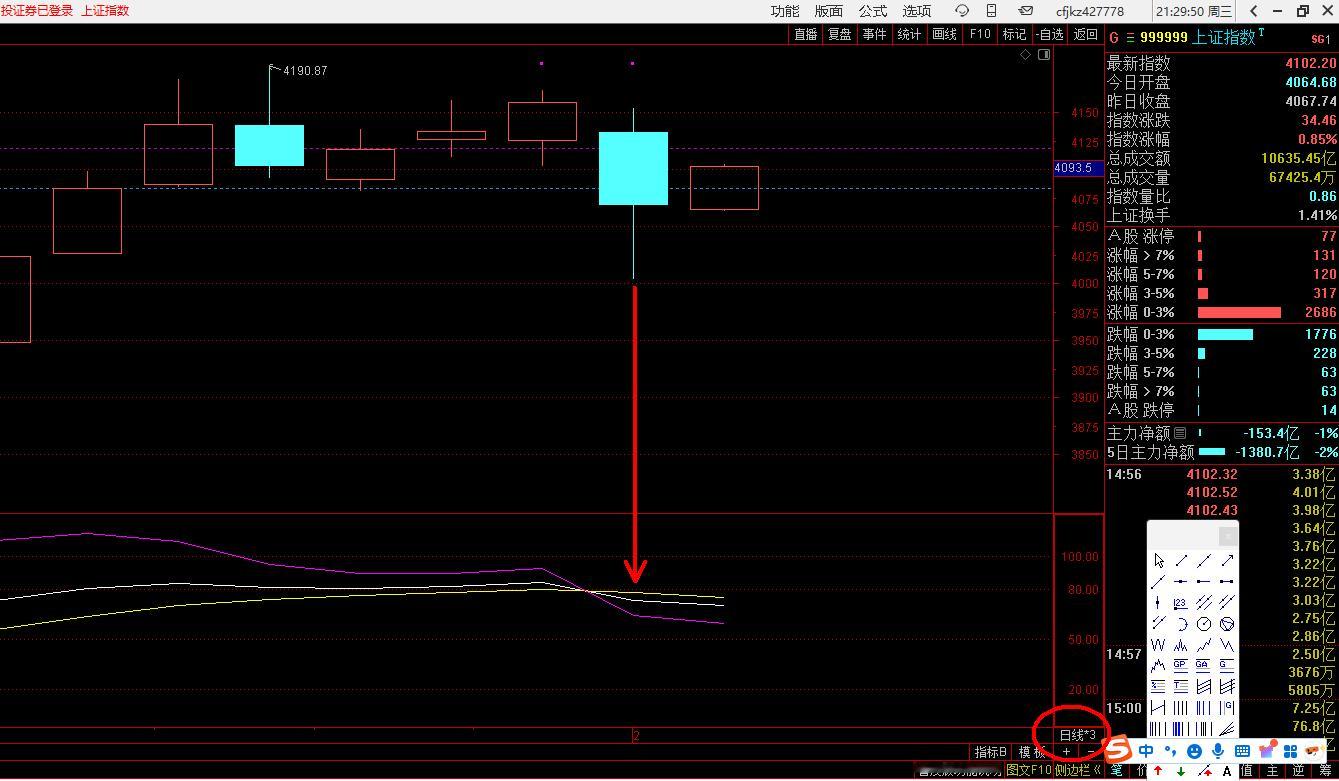Expand the -自选 watchlist option
Image resolution: width=1339 pixels, height=781 pixels.
point(1050,34)
